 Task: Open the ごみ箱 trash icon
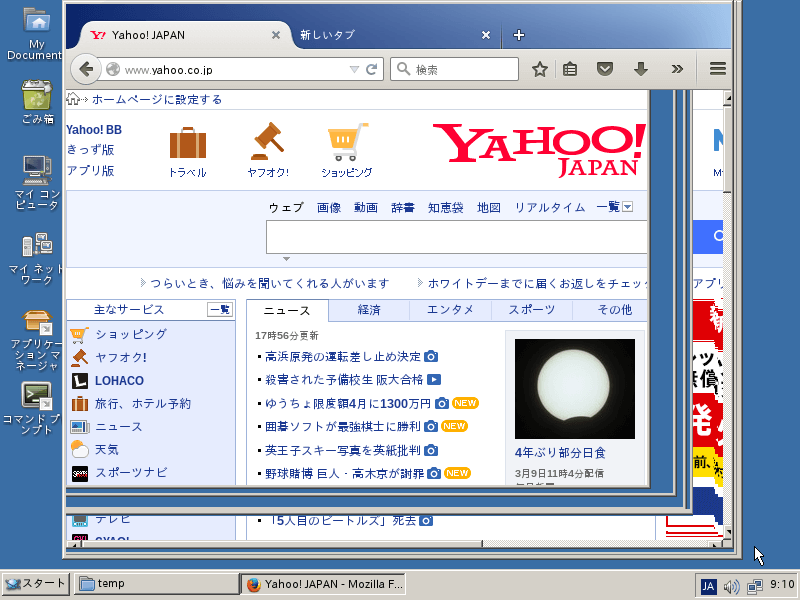37,102
